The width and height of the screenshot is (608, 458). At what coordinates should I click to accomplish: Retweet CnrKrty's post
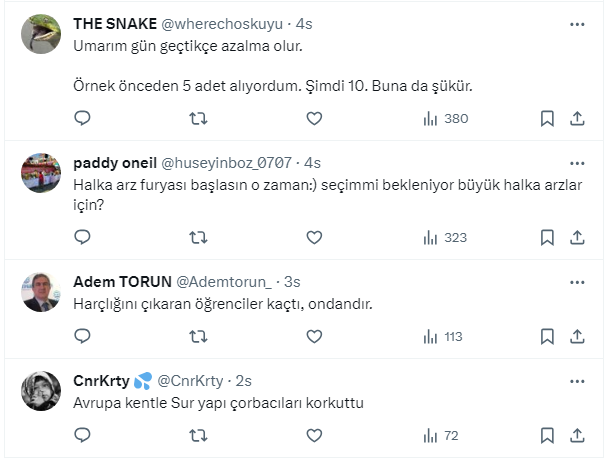[198, 435]
